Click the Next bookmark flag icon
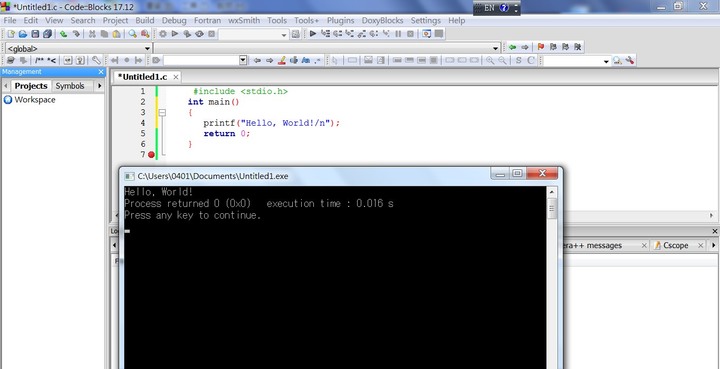720x369 pixels. point(565,47)
